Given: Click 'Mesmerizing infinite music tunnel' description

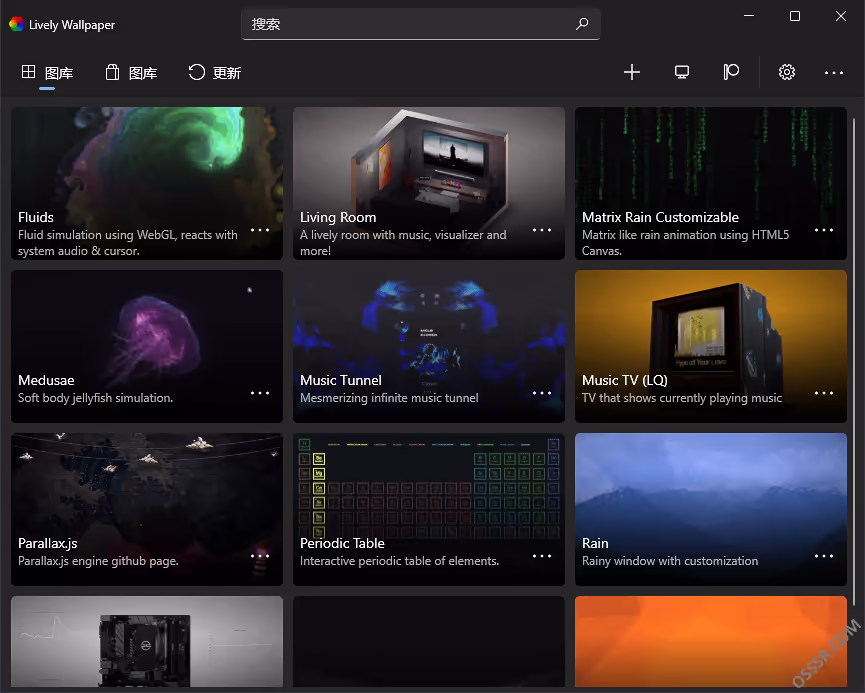Looking at the screenshot, I should 389,398.
